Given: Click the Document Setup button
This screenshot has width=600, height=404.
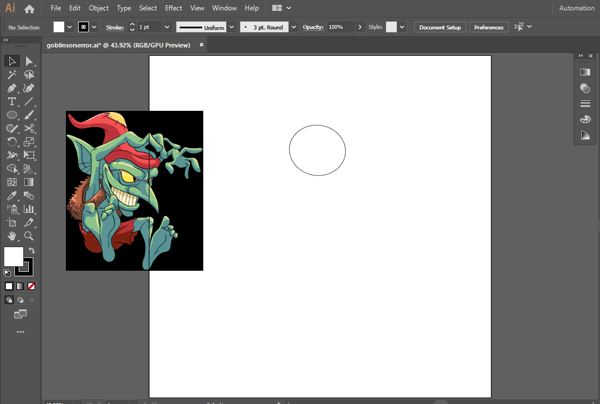Looking at the screenshot, I should click(x=440, y=27).
